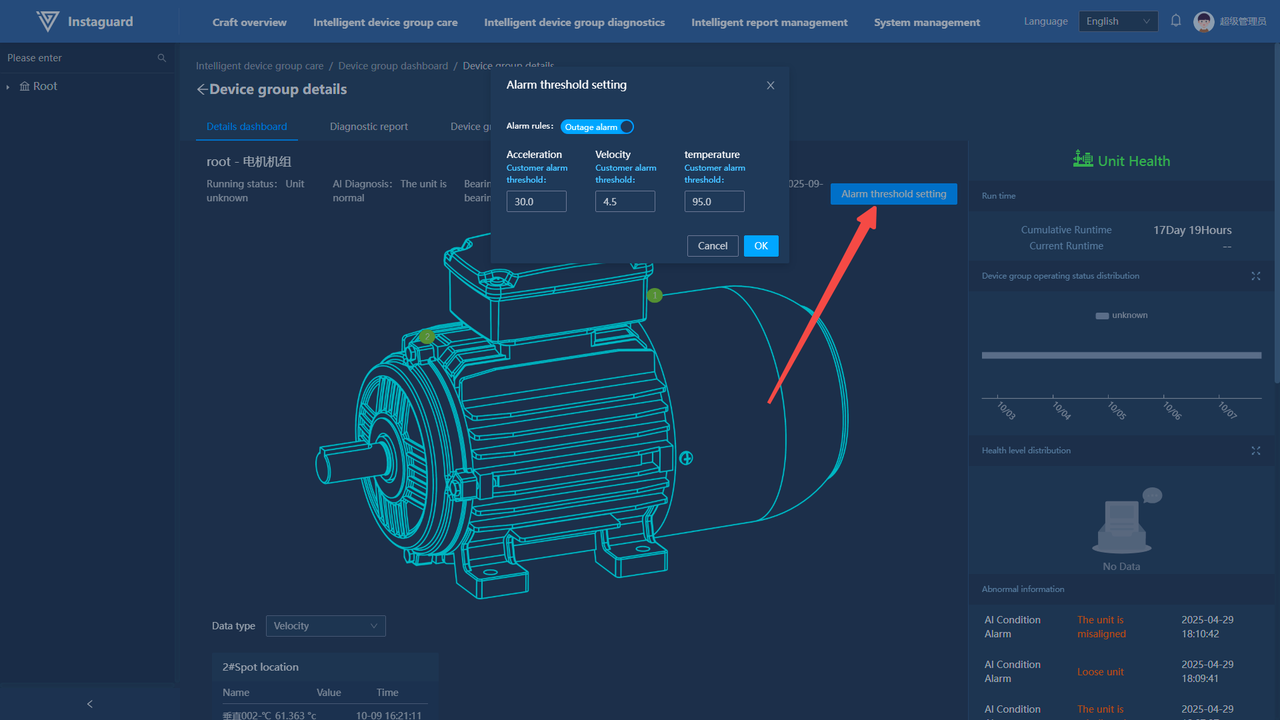Switch to the Diagnostic report tab
This screenshot has width=1280, height=720.
368,127
